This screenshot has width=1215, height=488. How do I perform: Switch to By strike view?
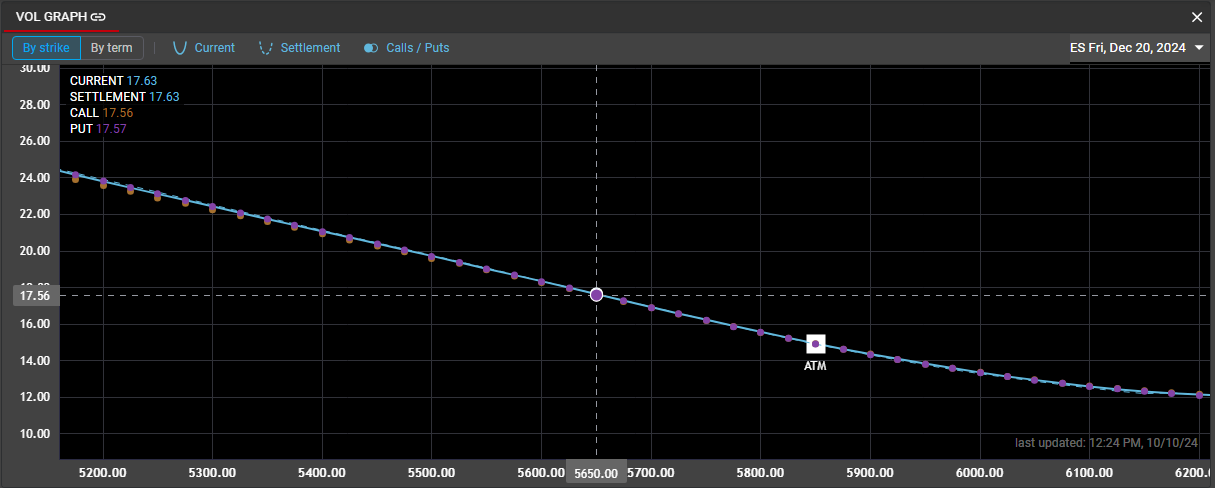(x=45, y=47)
